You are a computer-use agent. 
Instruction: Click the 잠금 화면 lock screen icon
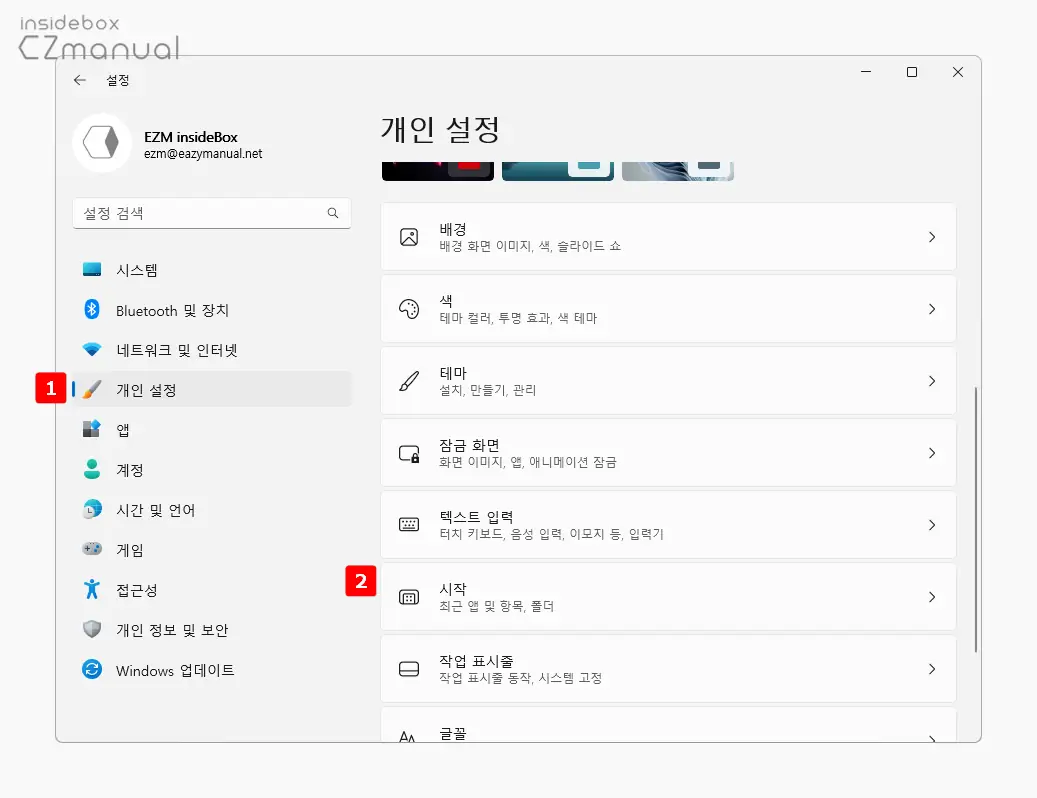[x=409, y=452]
